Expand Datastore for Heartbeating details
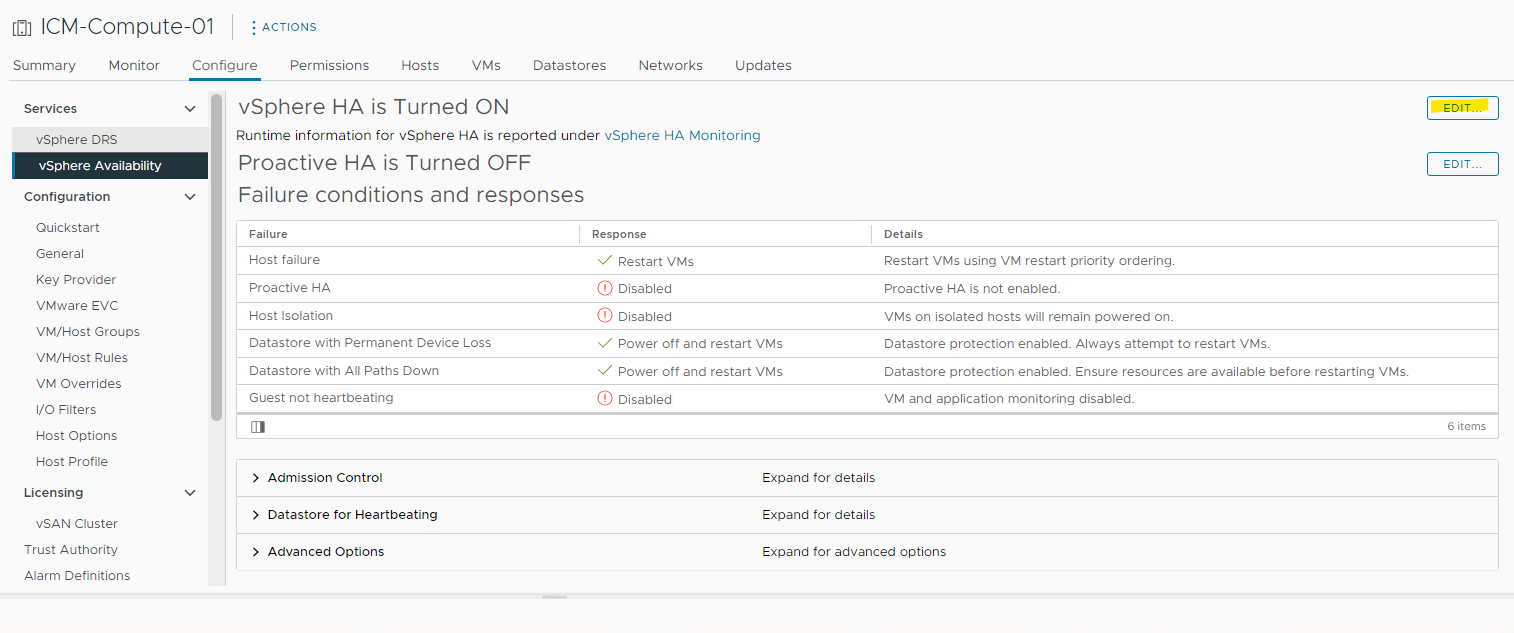The height and width of the screenshot is (633, 1514). coord(256,515)
